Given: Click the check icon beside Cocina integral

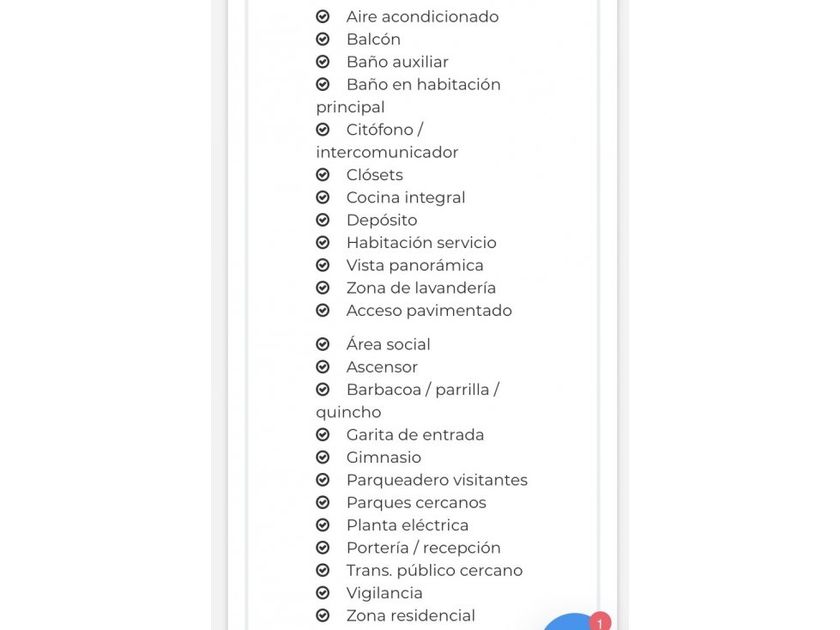Looking at the screenshot, I should pyautogui.click(x=323, y=198).
